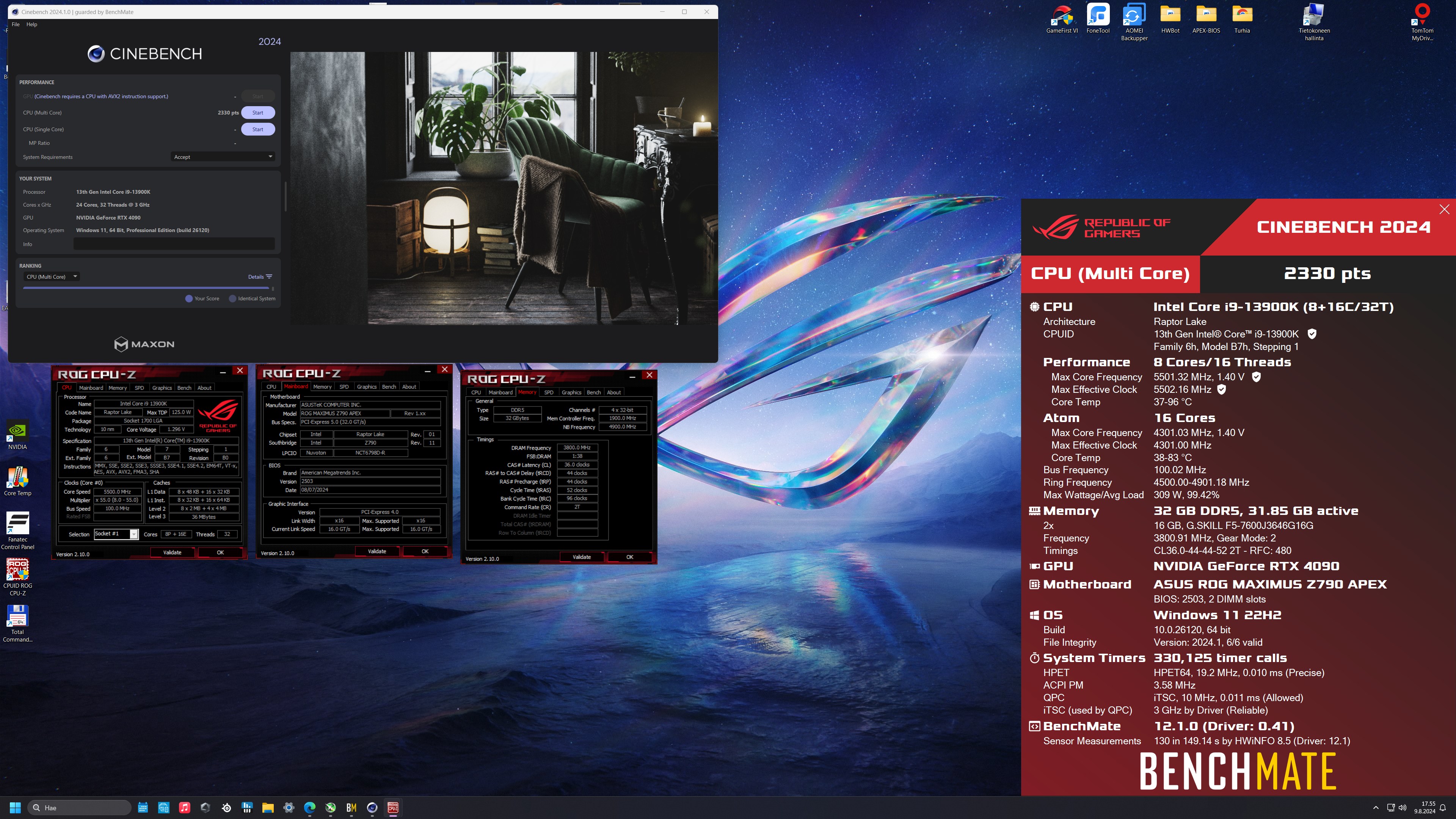Image resolution: width=1456 pixels, height=819 pixels.
Task: Open CPU tab in CPU-Z Memory window
Action: 476,392
